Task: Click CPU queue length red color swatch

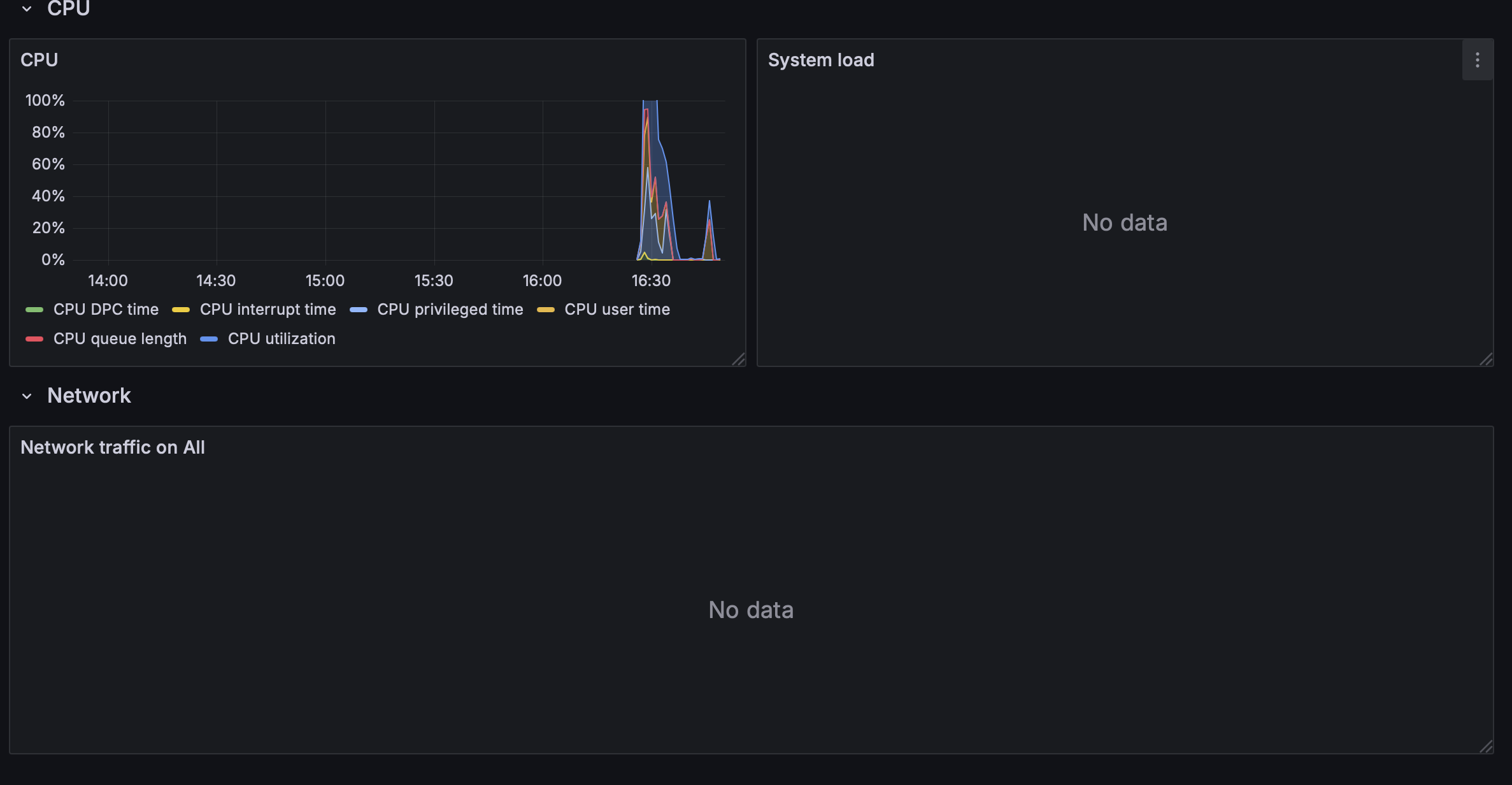Action: (x=34, y=339)
